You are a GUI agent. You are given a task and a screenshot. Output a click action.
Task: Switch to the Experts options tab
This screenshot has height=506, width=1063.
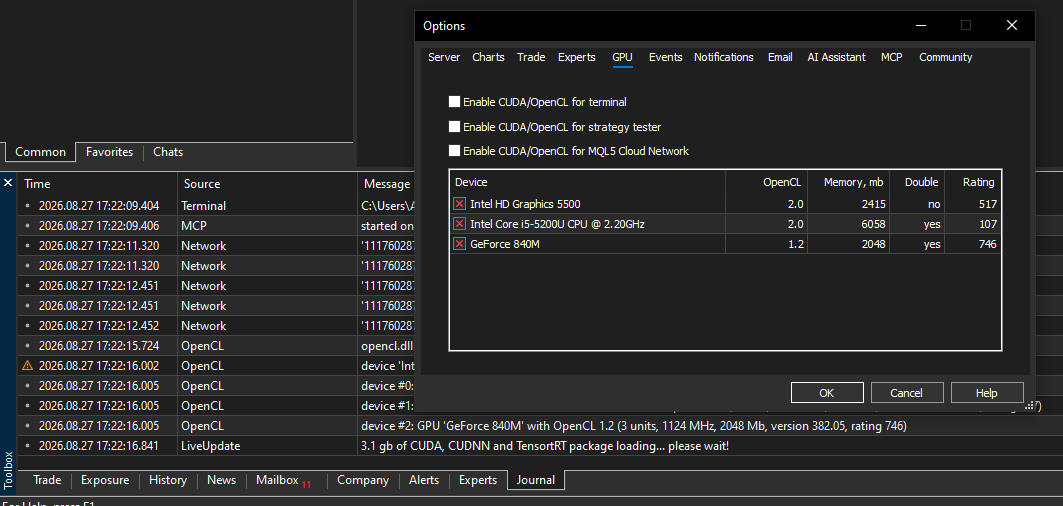point(576,57)
